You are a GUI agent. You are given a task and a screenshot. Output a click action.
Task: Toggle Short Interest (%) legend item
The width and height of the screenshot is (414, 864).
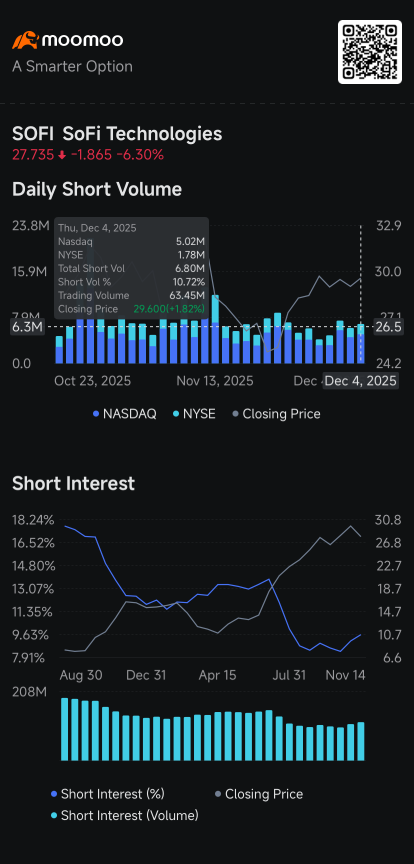[107, 794]
